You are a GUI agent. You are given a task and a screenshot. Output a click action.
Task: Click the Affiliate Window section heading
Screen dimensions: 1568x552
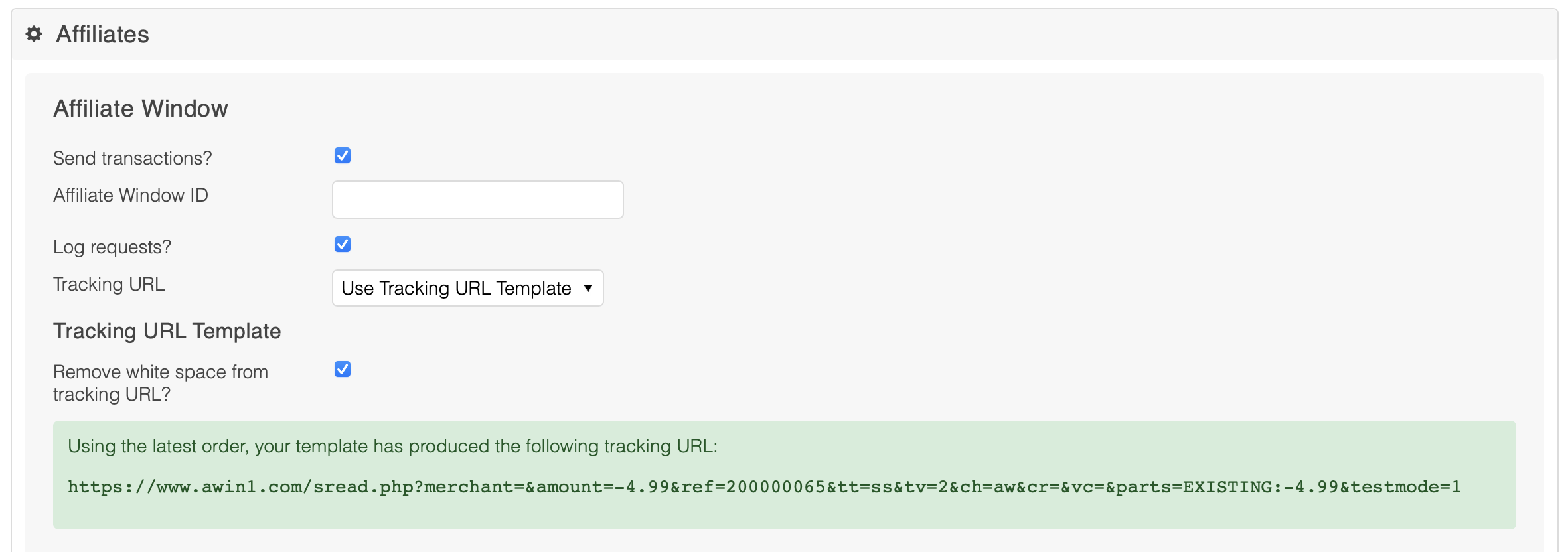tap(141, 109)
